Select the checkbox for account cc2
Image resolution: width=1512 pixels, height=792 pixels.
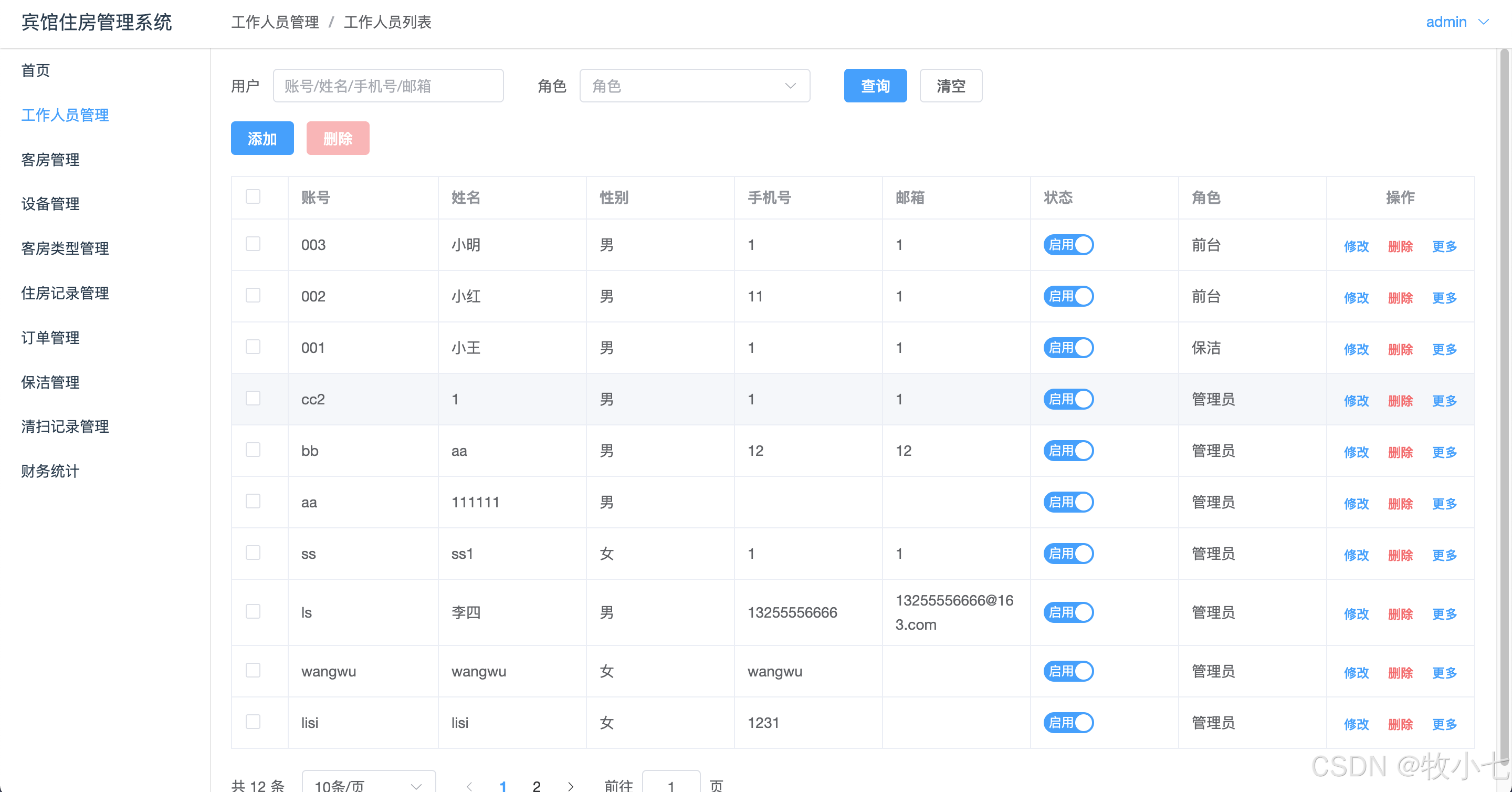click(253, 399)
